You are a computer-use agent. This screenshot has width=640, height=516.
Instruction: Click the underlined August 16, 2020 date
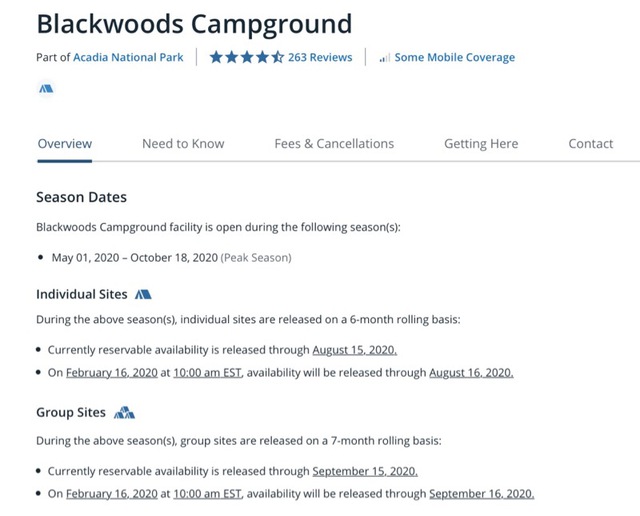[x=471, y=373]
